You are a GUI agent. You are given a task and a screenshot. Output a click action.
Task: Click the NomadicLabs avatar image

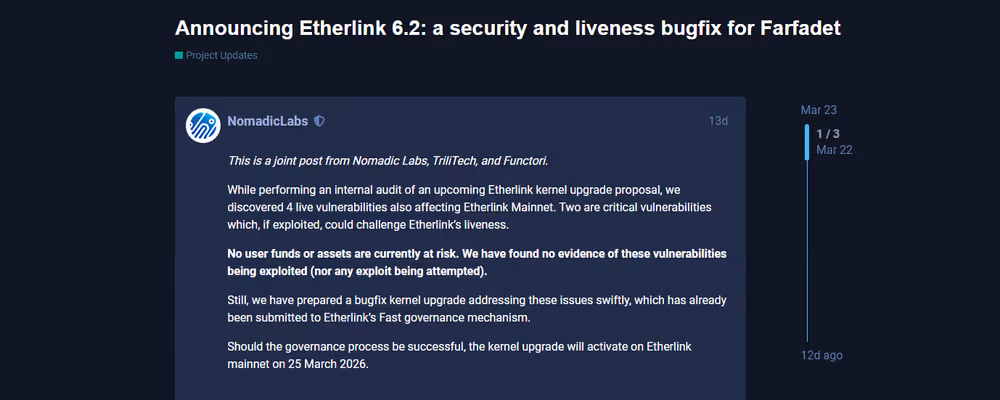[203, 124]
